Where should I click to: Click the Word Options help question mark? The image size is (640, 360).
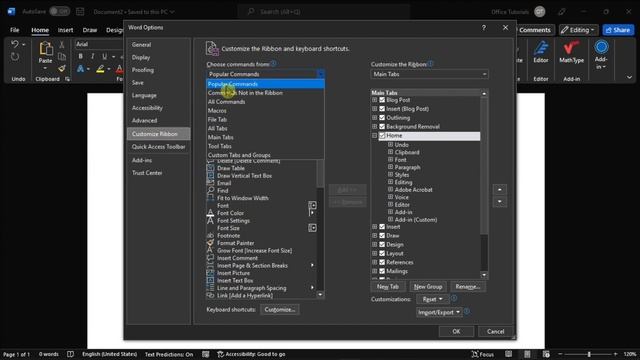point(484,28)
